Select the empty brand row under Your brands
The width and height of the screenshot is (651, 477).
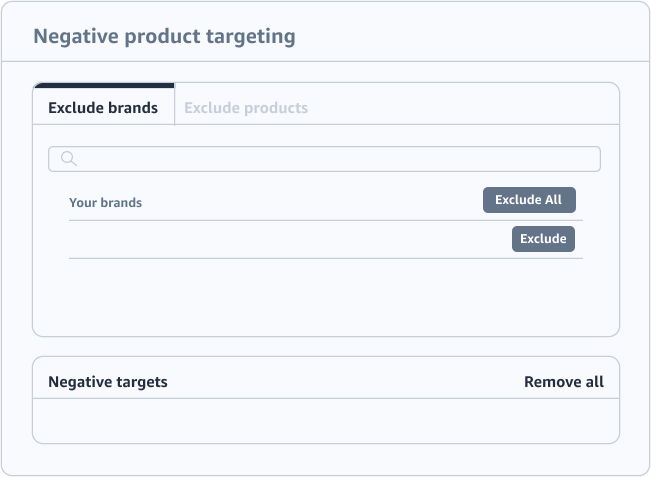pos(326,240)
